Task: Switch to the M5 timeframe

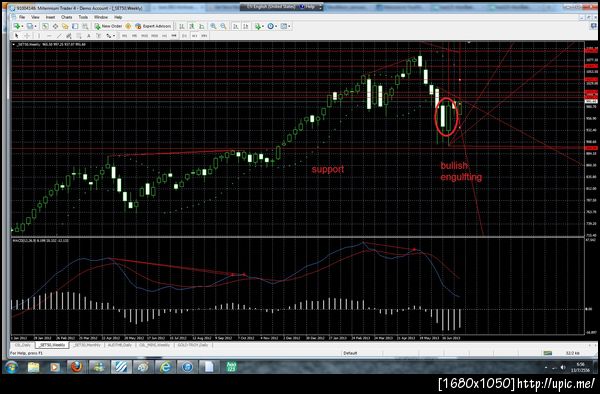Action: coord(134,36)
